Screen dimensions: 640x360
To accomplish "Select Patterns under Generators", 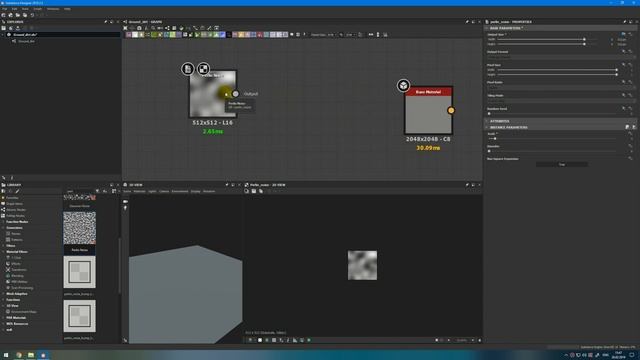I will tap(17, 240).
